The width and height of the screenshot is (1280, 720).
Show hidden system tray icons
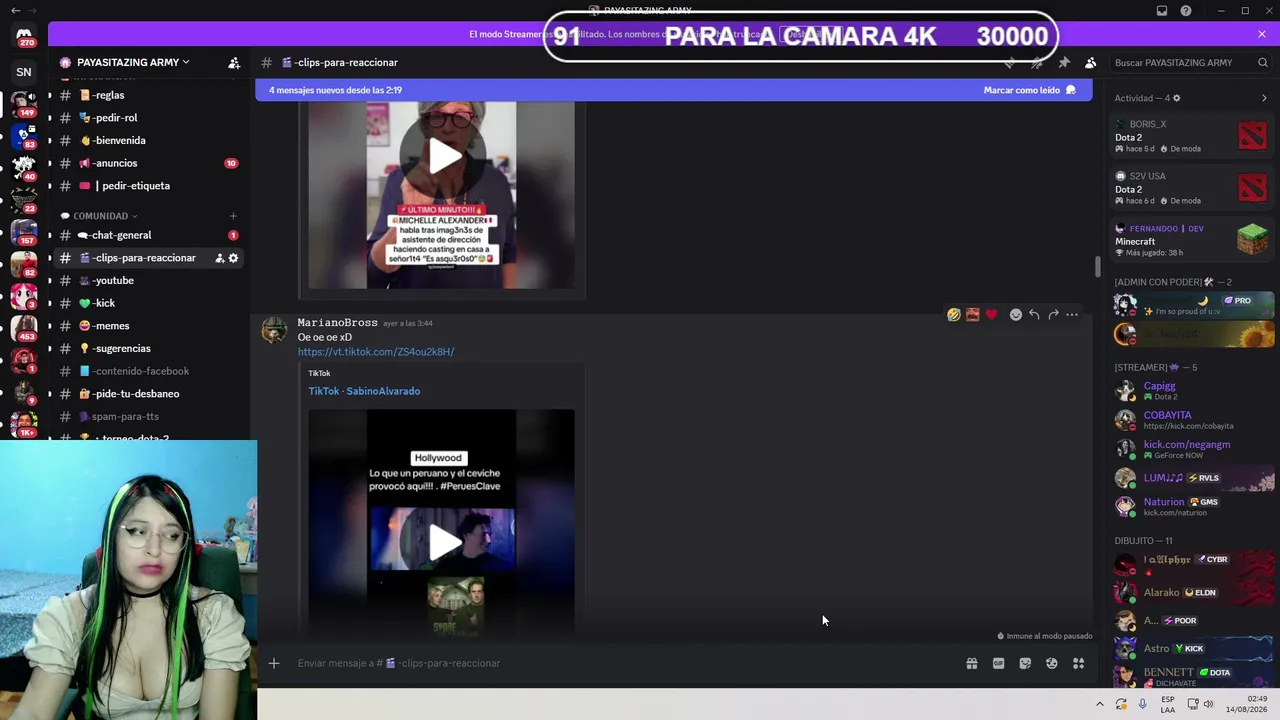[1100, 704]
